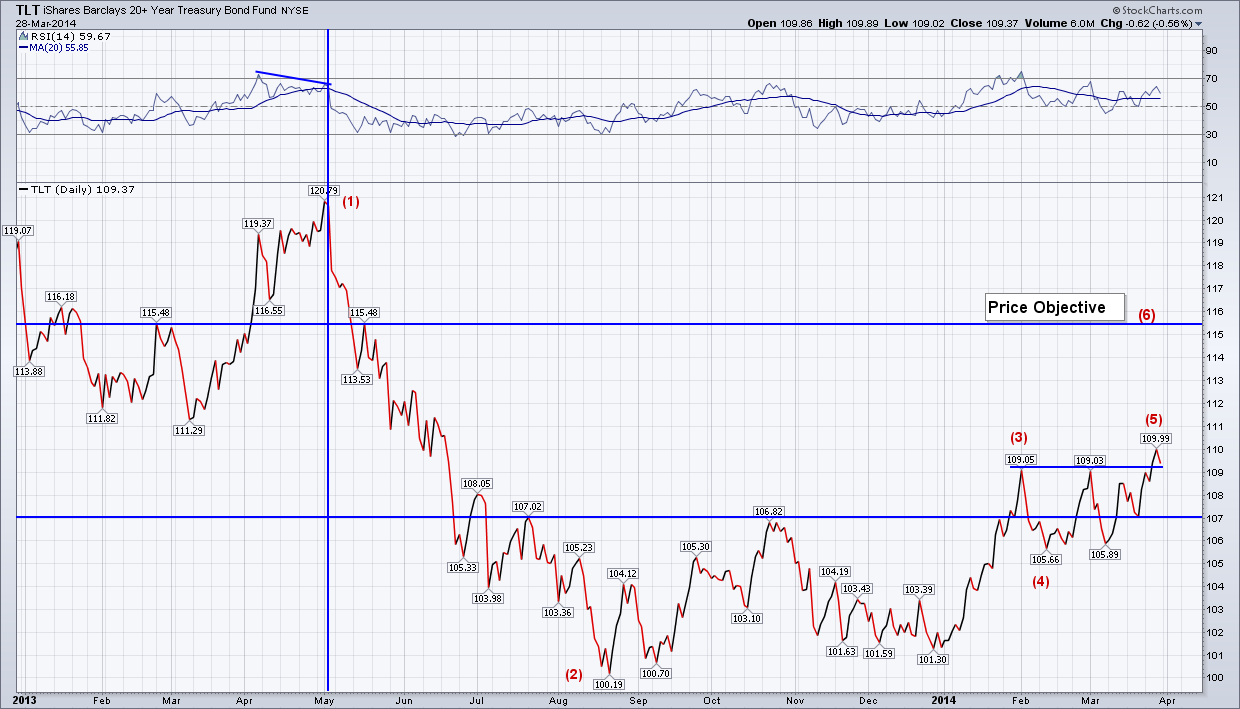Click the 120.79 peak price label

point(324,190)
